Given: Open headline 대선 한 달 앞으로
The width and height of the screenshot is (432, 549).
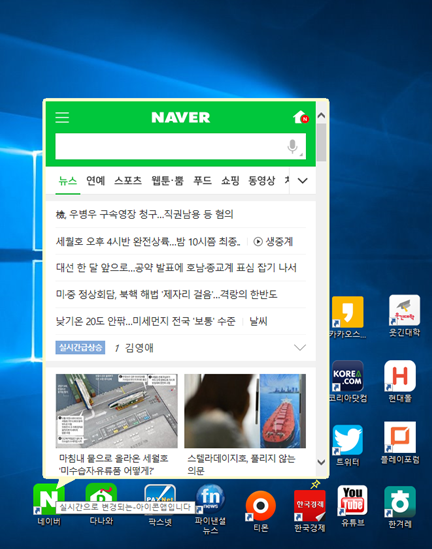Looking at the screenshot, I should click(176, 268).
